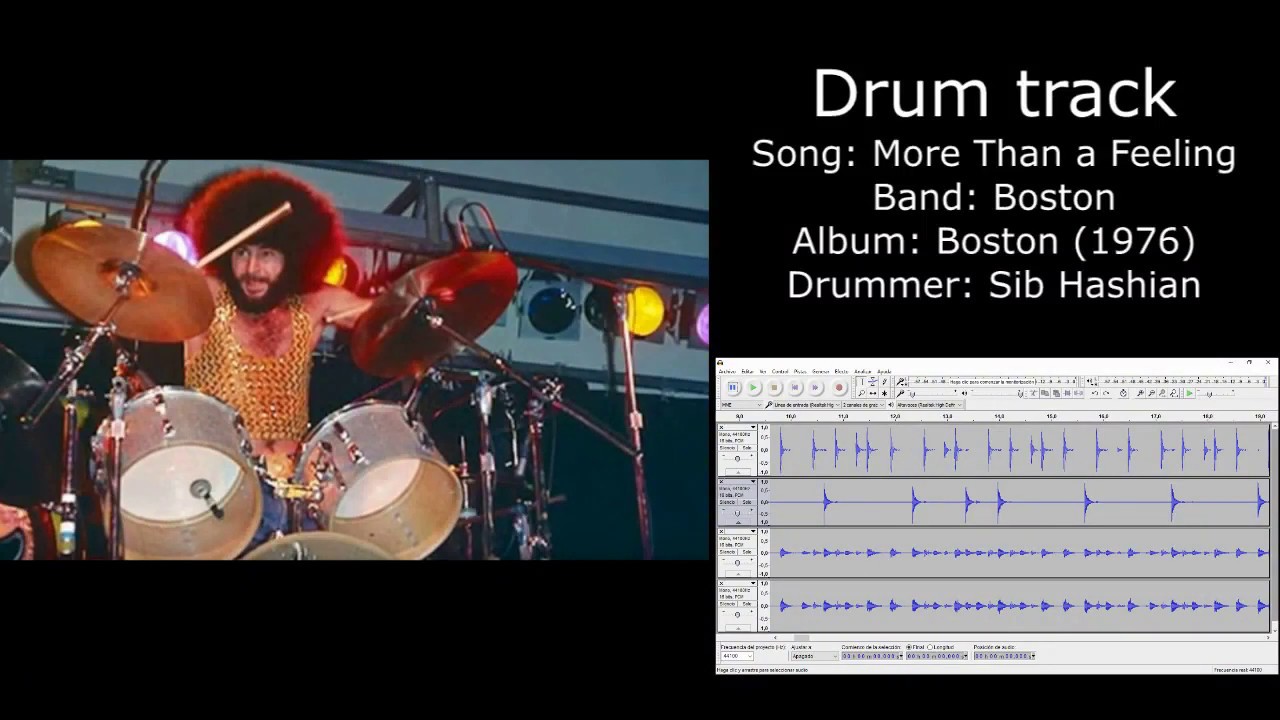Image resolution: width=1280 pixels, height=720 pixels.
Task: Start recording with the red Record button
Action: tap(839, 387)
